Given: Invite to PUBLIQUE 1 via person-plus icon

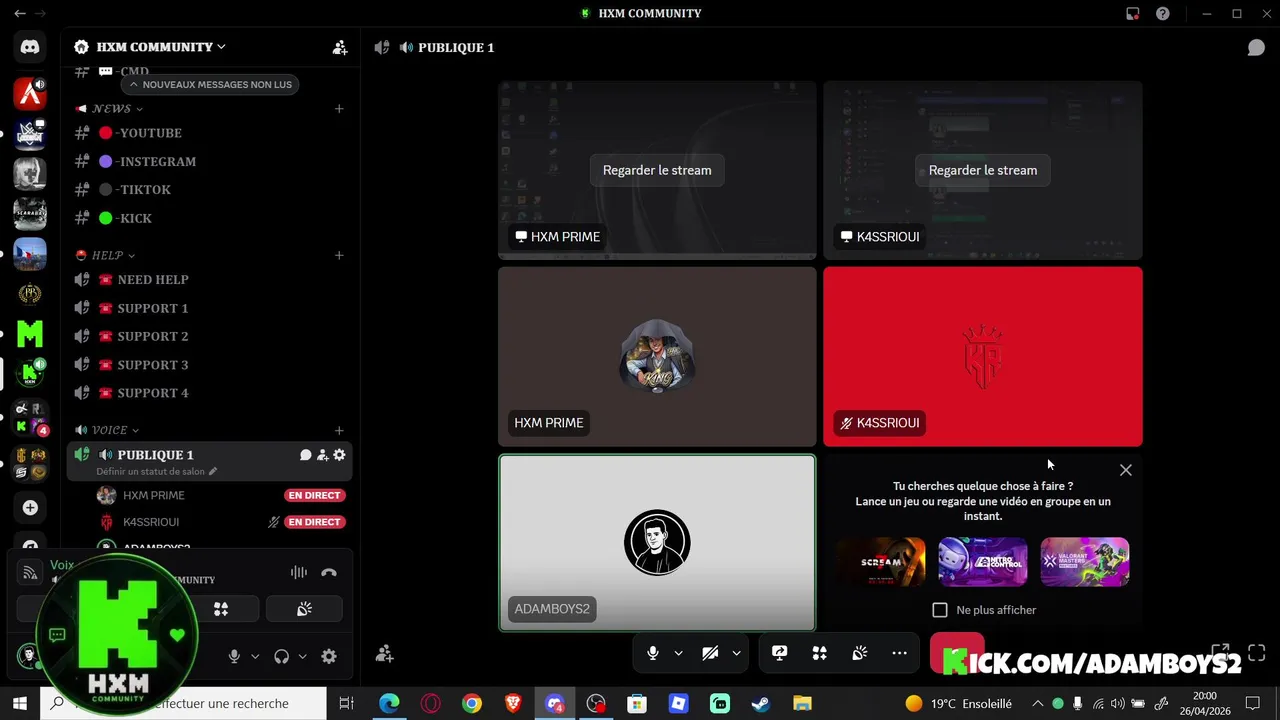Looking at the screenshot, I should click(x=322, y=455).
